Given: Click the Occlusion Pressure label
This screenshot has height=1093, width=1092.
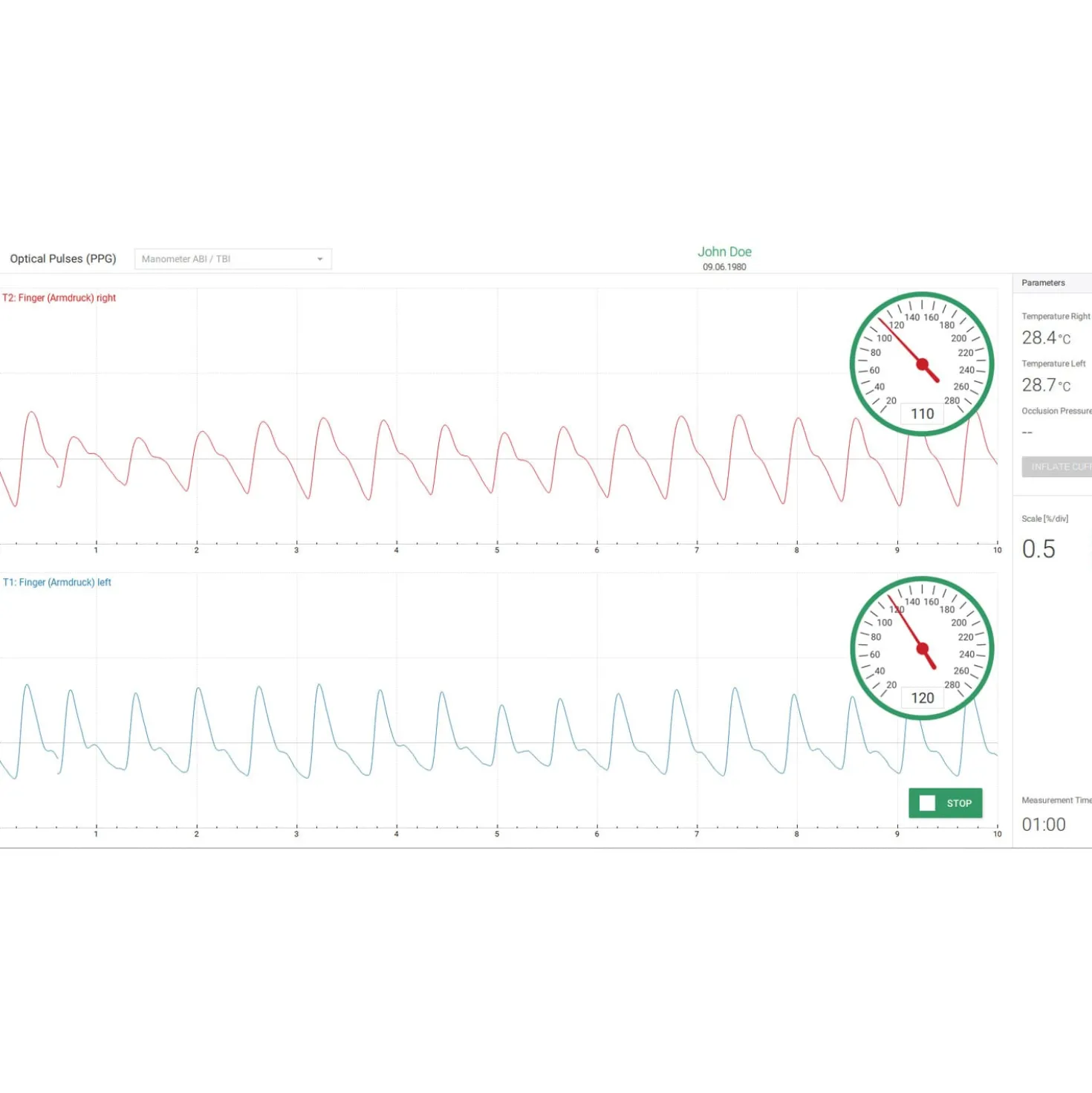Looking at the screenshot, I should (1056, 411).
